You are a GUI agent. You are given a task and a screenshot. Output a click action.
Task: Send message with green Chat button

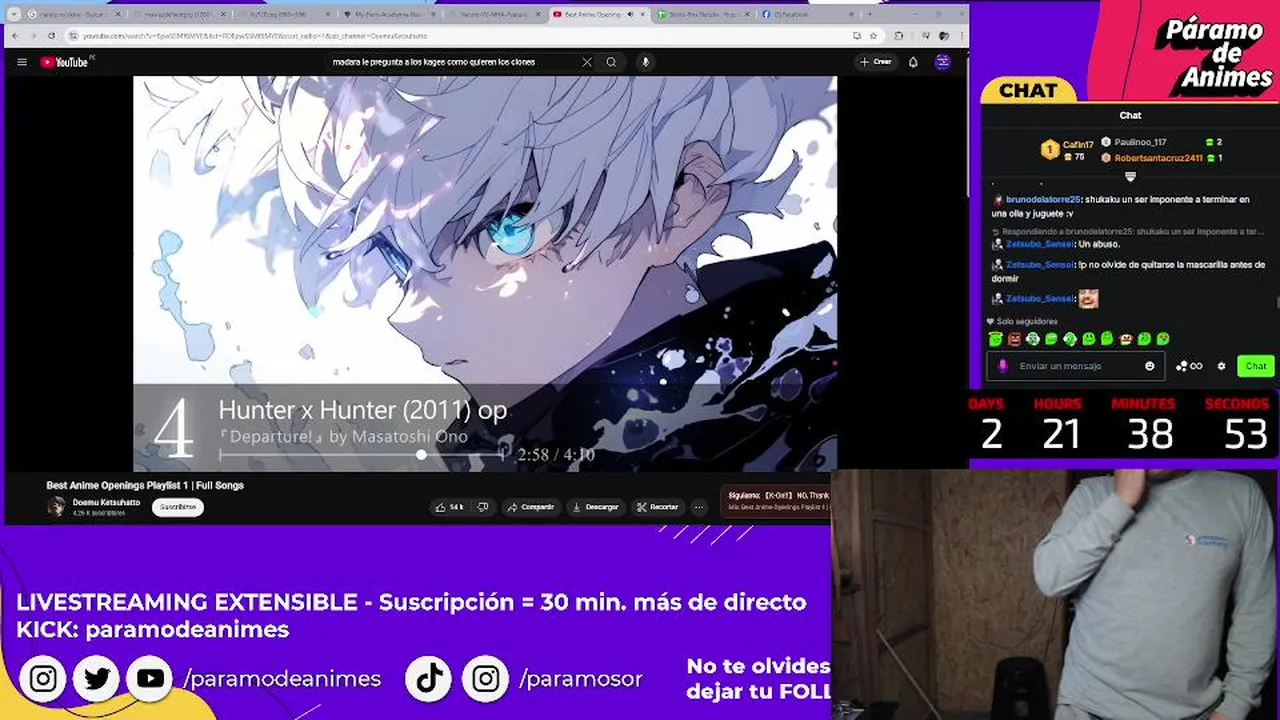tap(1256, 366)
